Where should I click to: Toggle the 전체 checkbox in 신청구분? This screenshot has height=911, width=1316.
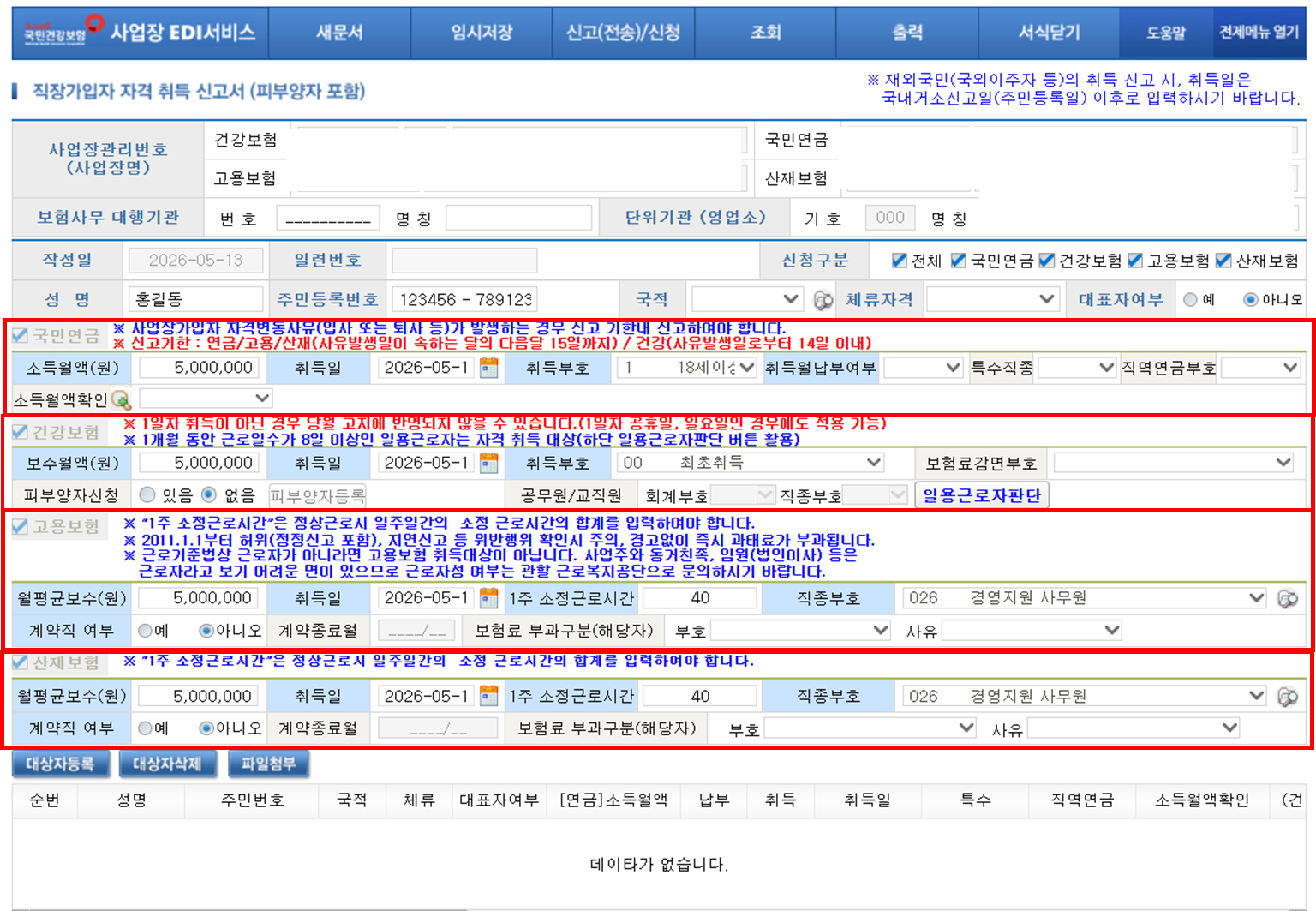[900, 261]
